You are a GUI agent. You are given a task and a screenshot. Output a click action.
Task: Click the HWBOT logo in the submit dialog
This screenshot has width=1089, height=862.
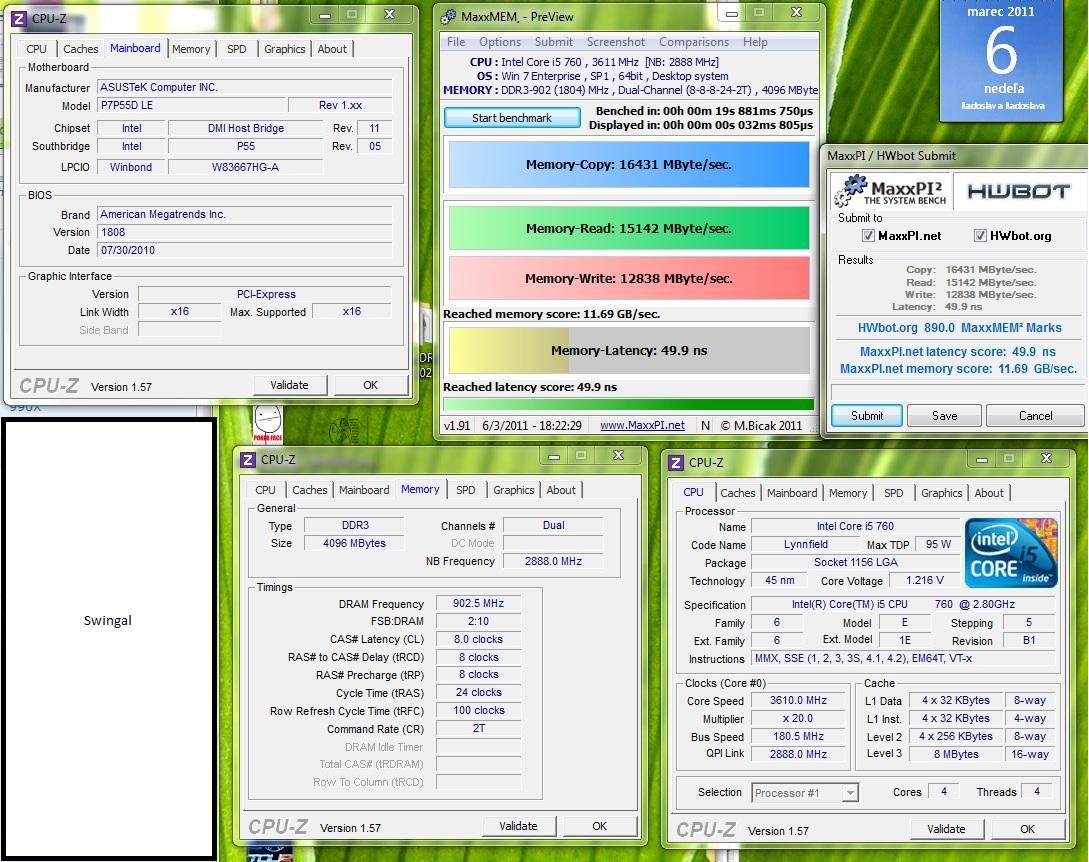click(1018, 192)
